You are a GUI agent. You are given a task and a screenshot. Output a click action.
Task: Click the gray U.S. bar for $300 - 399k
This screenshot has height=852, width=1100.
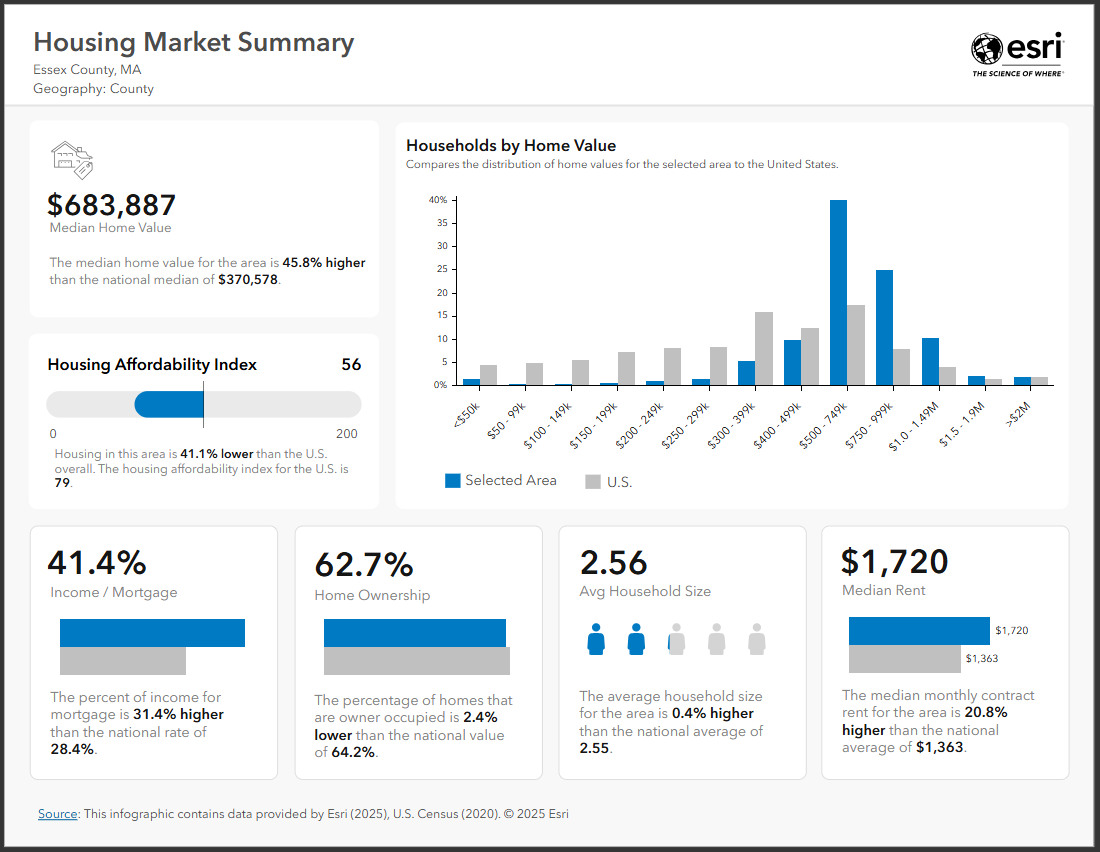click(x=764, y=348)
